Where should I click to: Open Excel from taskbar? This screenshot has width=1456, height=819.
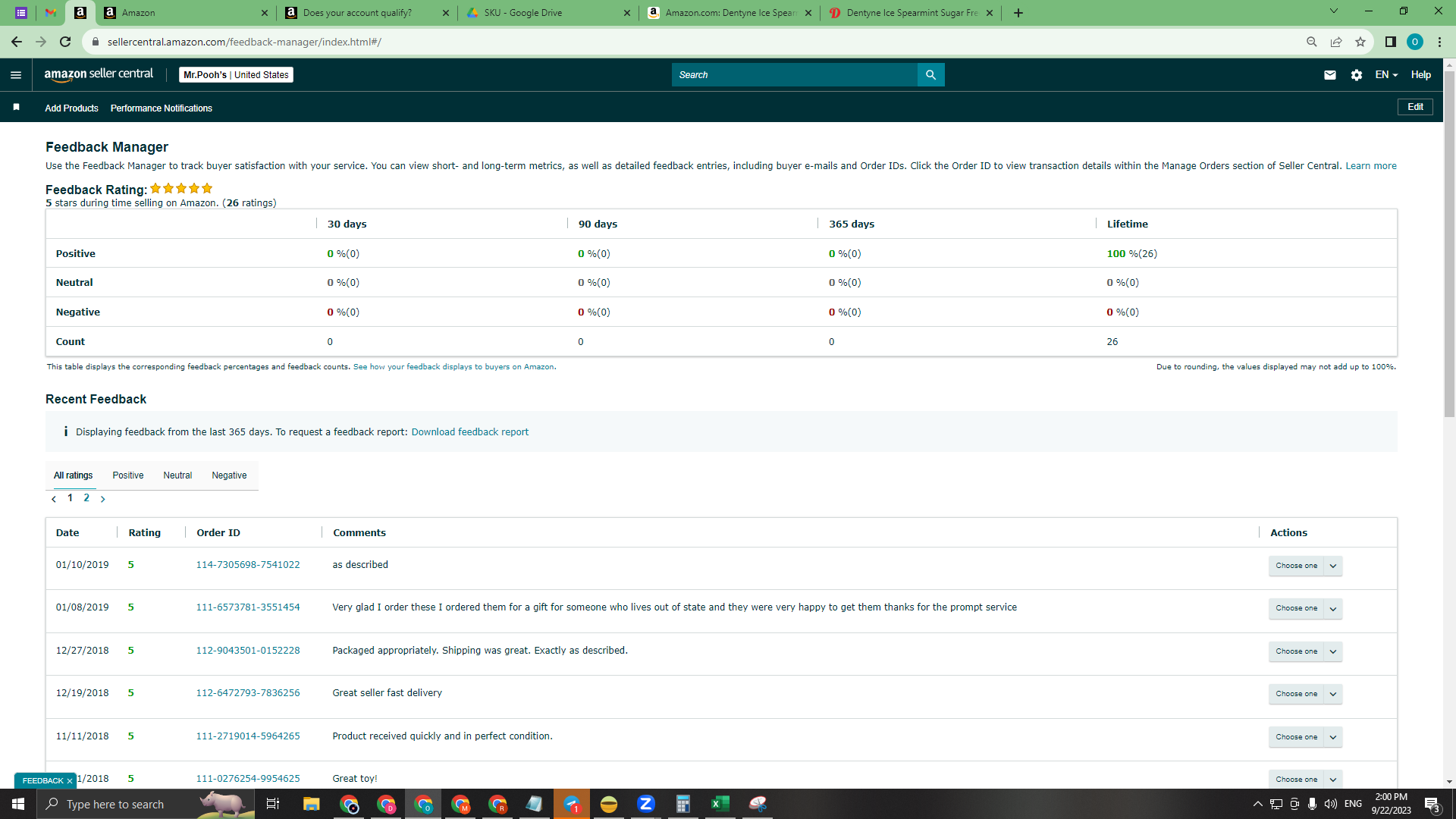coord(720,804)
